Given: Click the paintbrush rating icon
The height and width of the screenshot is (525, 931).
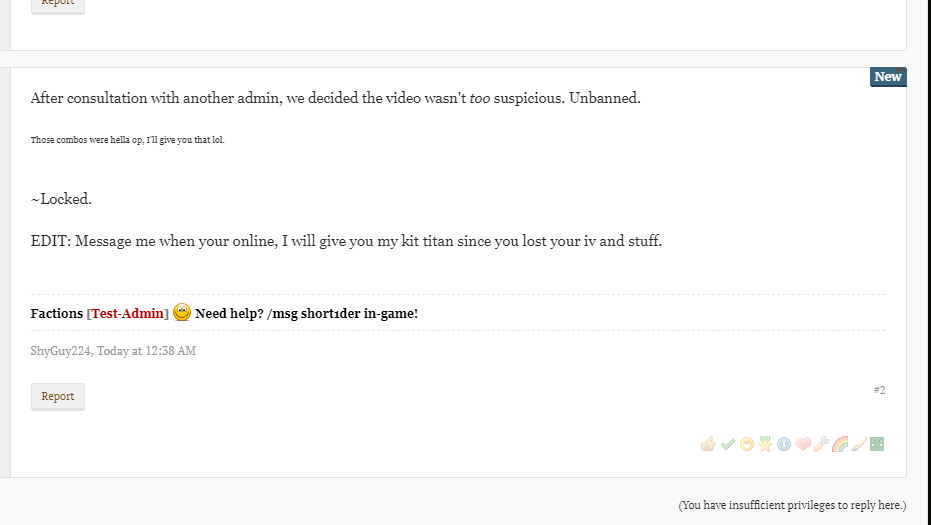Looking at the screenshot, I should [858, 444].
